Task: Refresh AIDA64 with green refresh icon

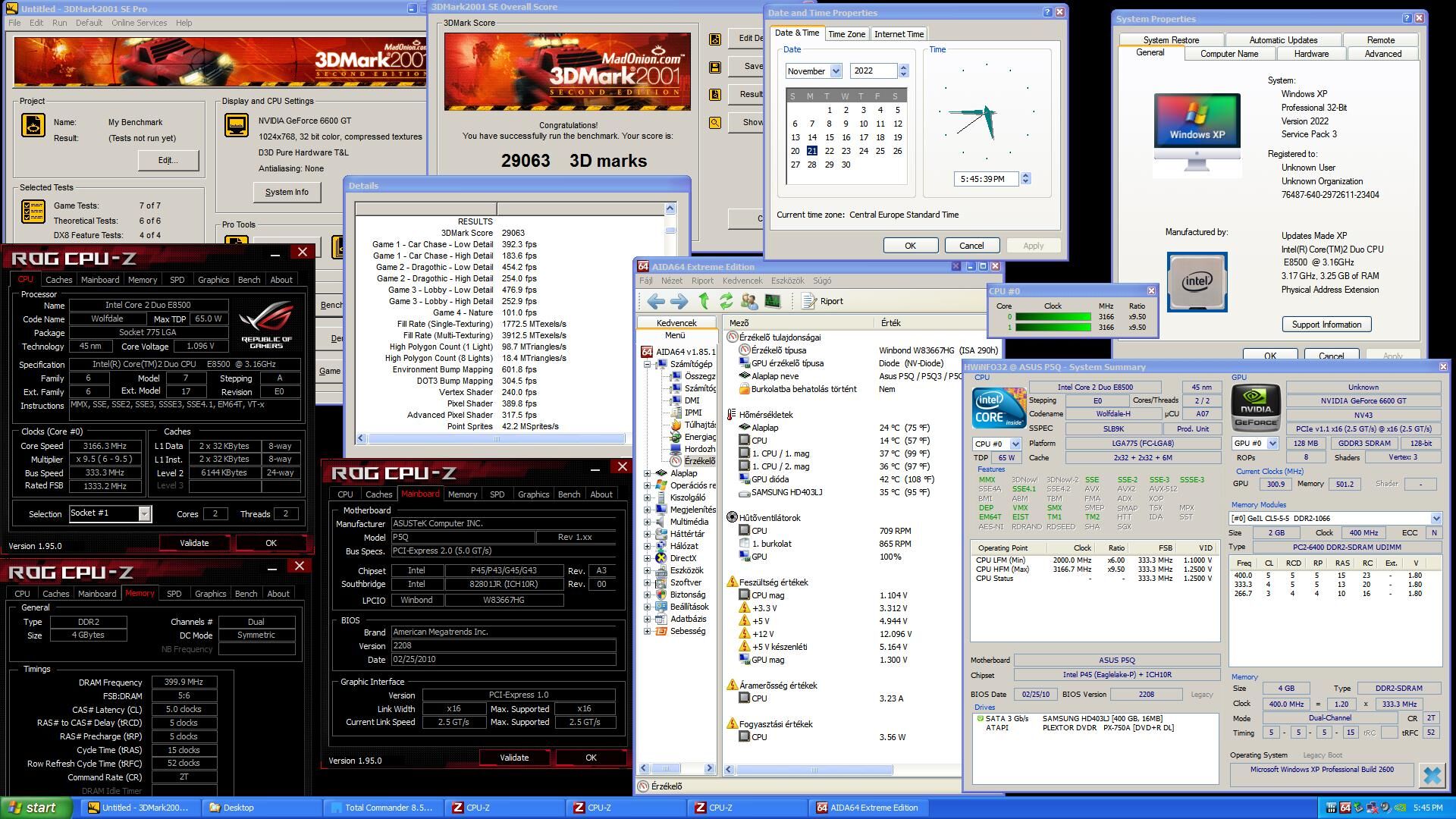Action: click(x=726, y=301)
